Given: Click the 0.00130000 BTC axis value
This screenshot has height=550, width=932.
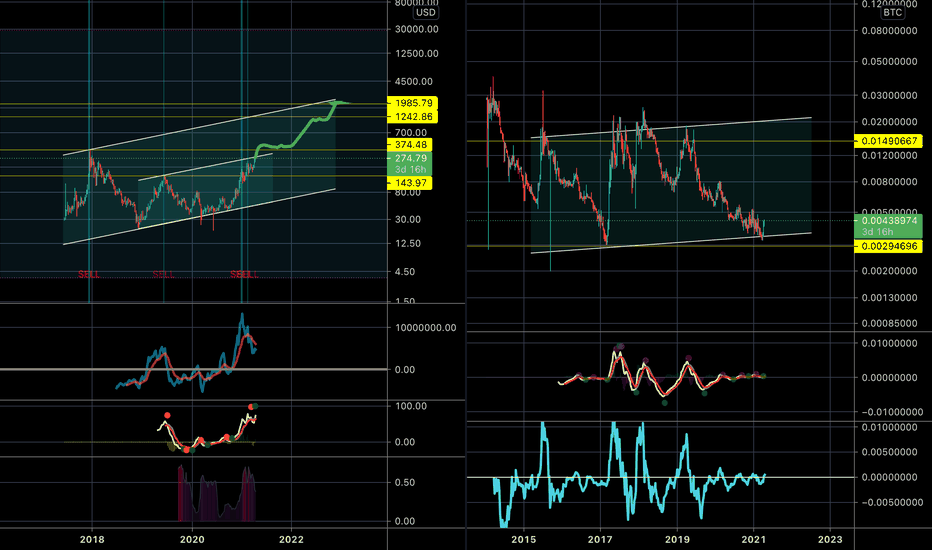Looking at the screenshot, I should coord(889,298).
